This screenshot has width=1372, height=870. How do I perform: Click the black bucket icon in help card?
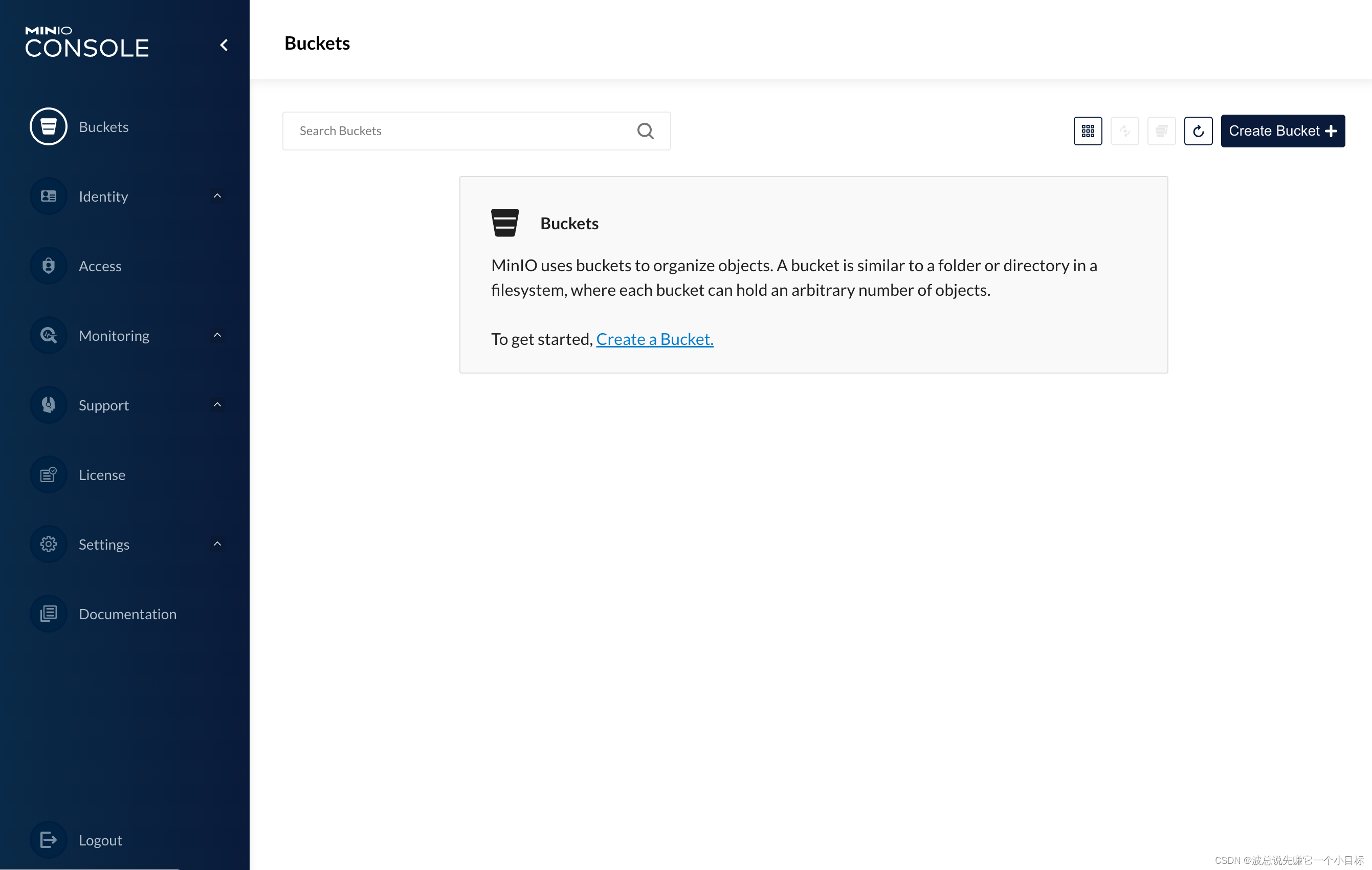(x=505, y=223)
